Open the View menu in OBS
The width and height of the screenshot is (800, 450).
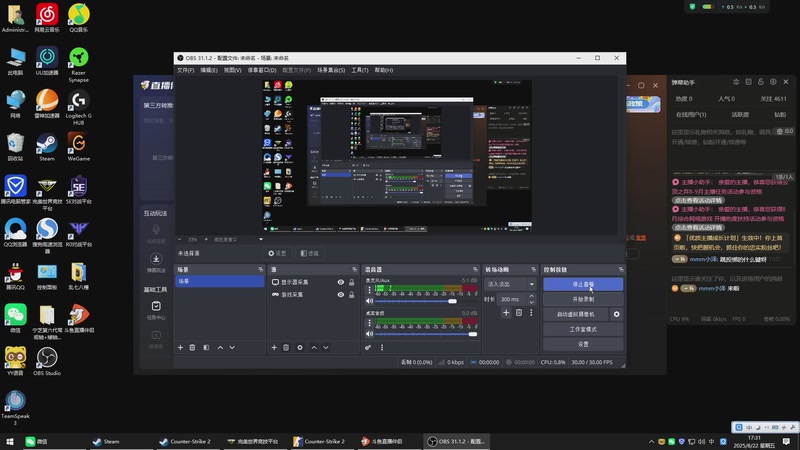point(232,70)
